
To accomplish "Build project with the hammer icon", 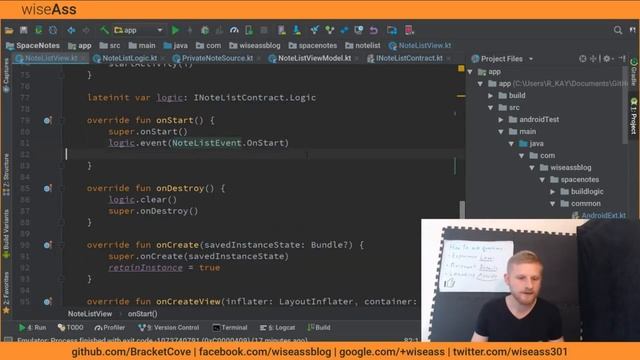I will (104, 31).
